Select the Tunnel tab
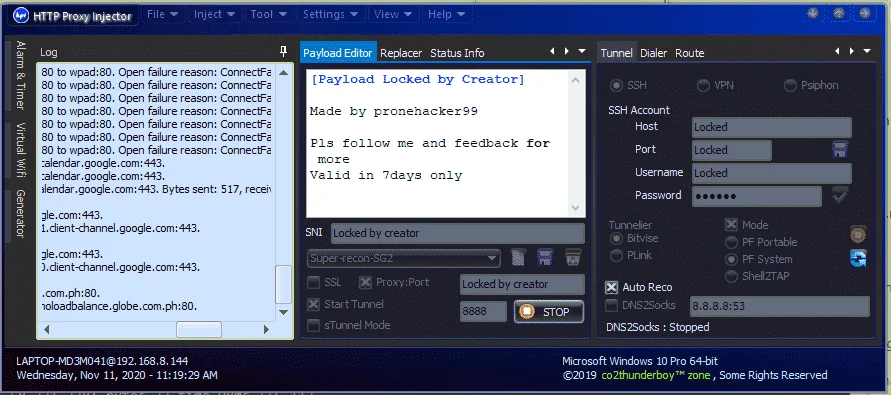 (617, 53)
